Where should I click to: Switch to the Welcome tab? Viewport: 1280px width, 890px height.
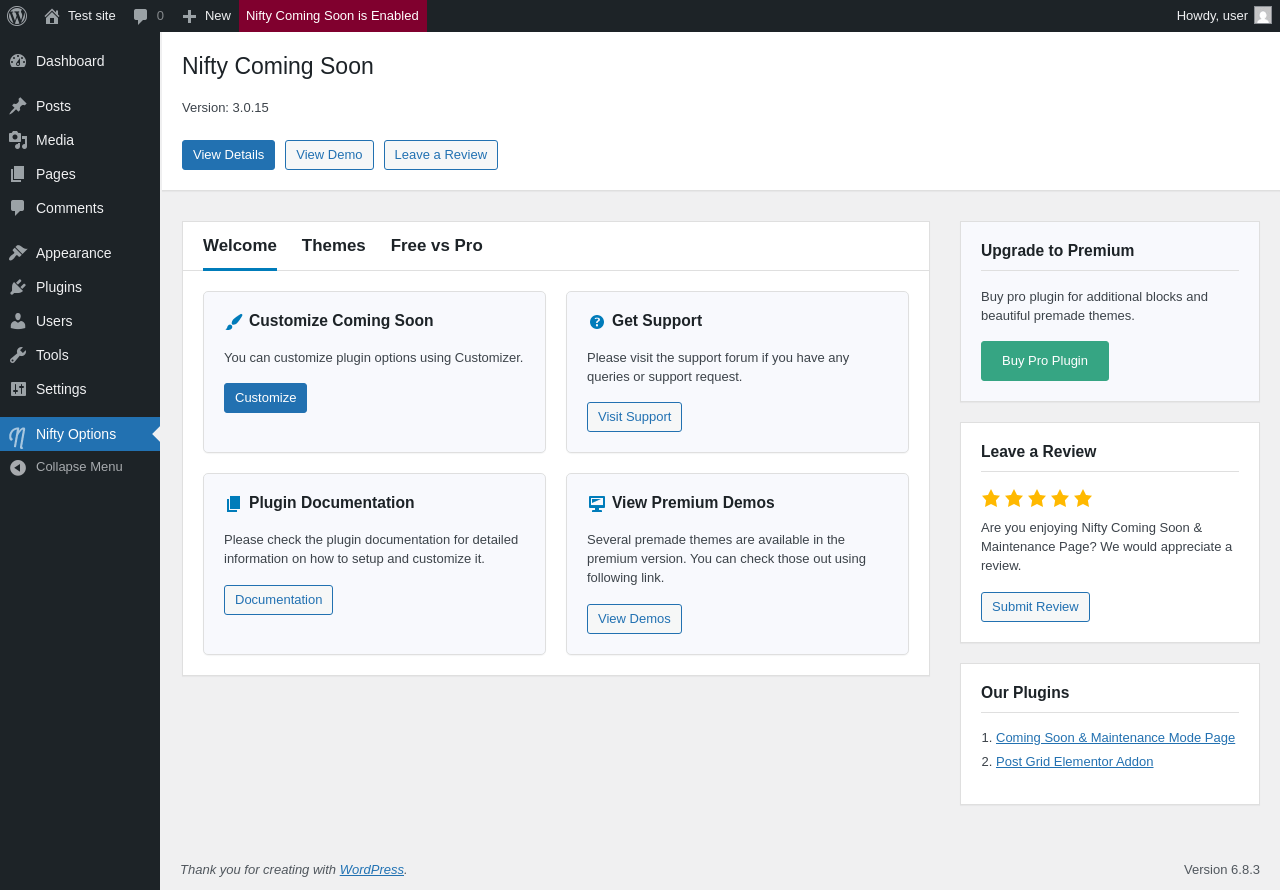point(240,246)
